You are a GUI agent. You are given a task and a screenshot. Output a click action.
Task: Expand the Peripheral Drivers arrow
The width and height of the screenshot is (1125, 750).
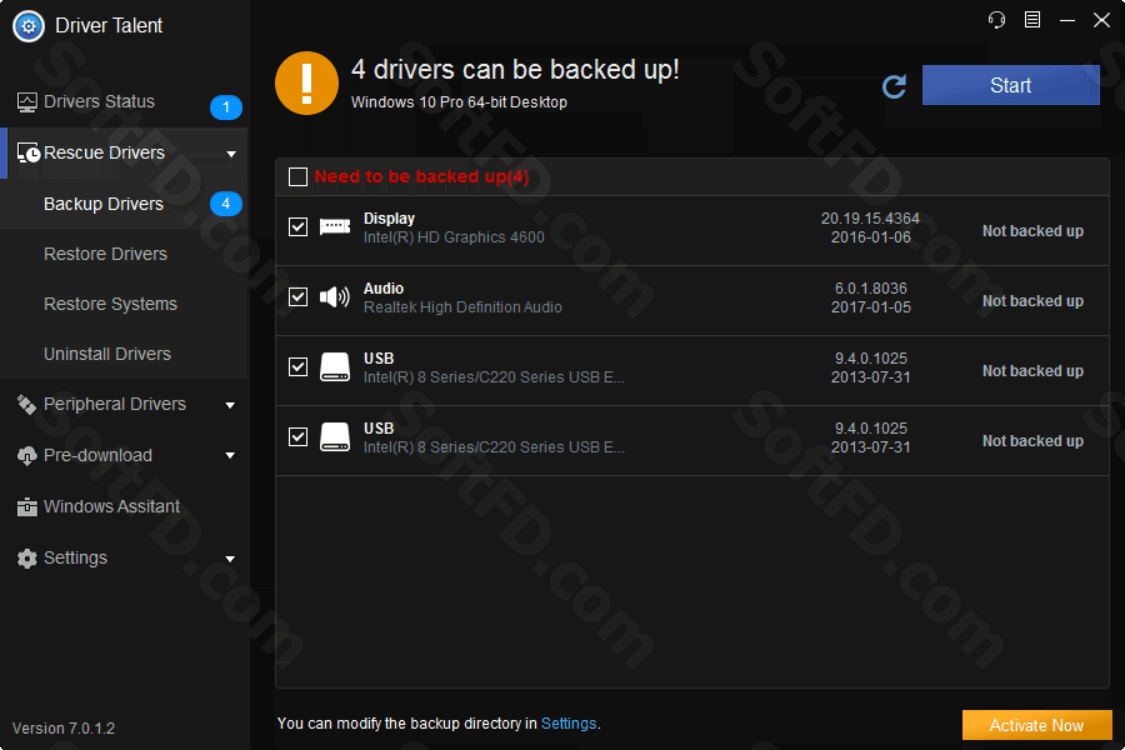[230, 406]
